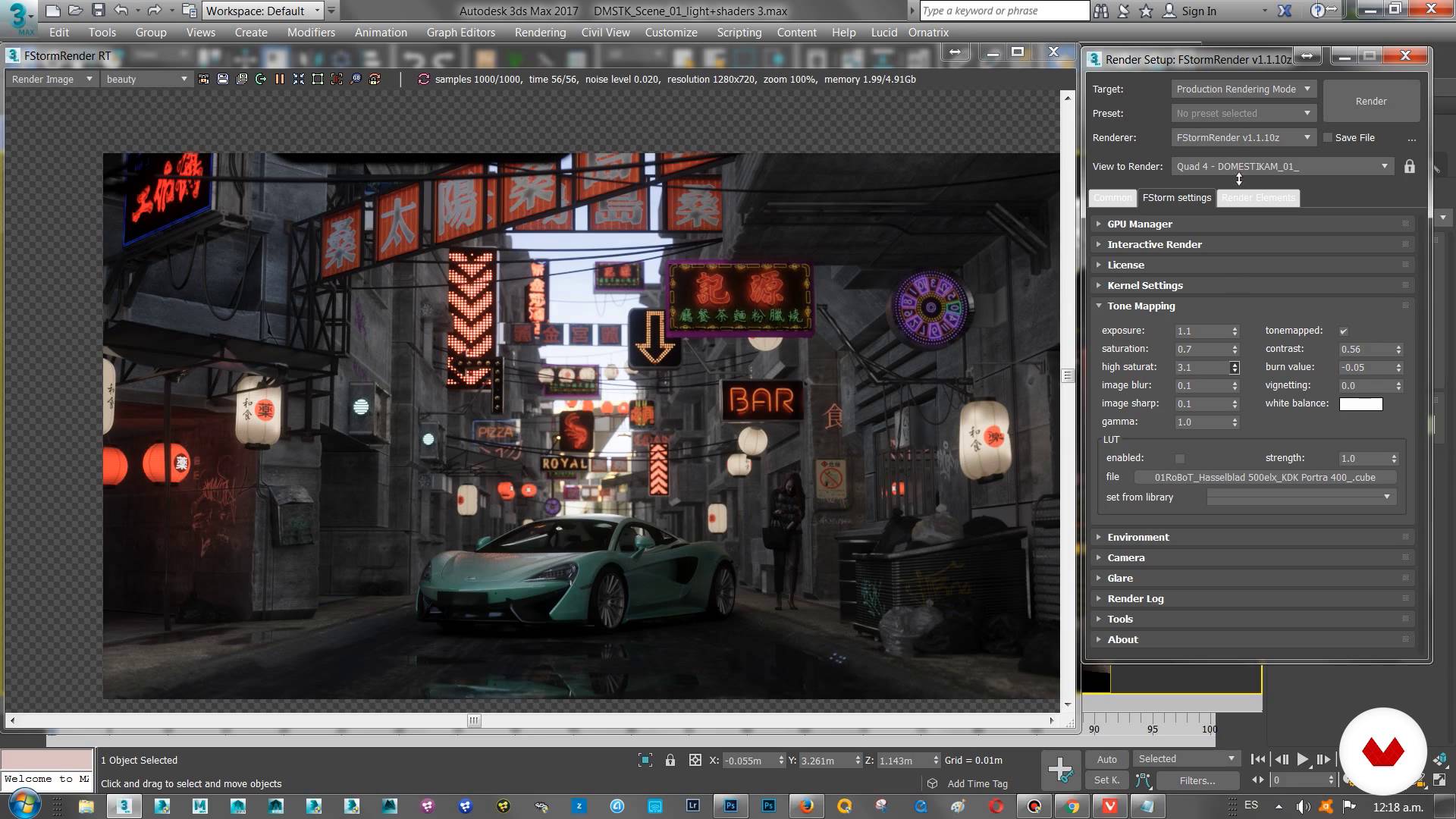Toggle the lock next to View to Render

click(x=1409, y=167)
